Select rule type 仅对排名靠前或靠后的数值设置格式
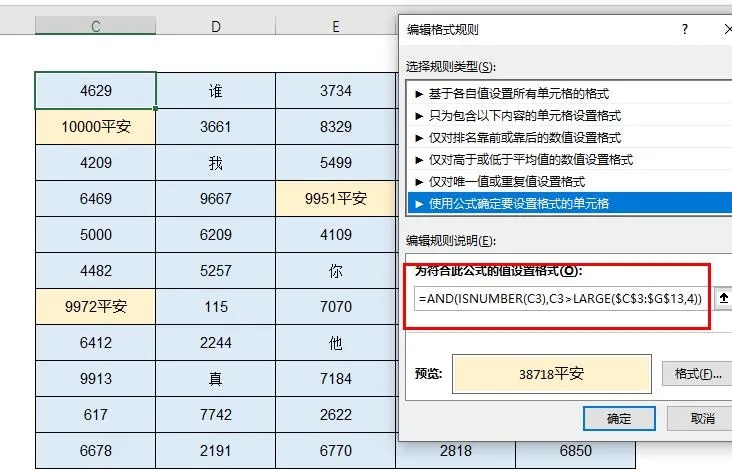 [x=570, y=138]
